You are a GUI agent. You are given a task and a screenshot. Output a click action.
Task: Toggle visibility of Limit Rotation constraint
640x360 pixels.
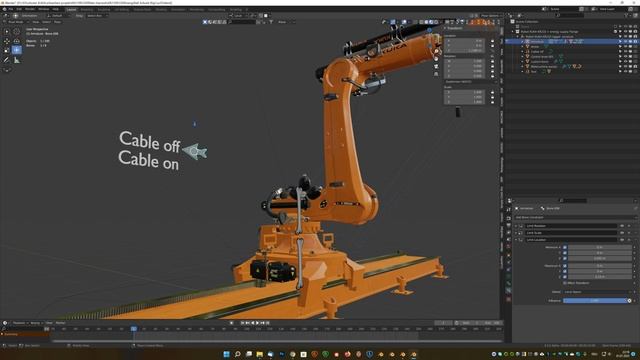622,226
